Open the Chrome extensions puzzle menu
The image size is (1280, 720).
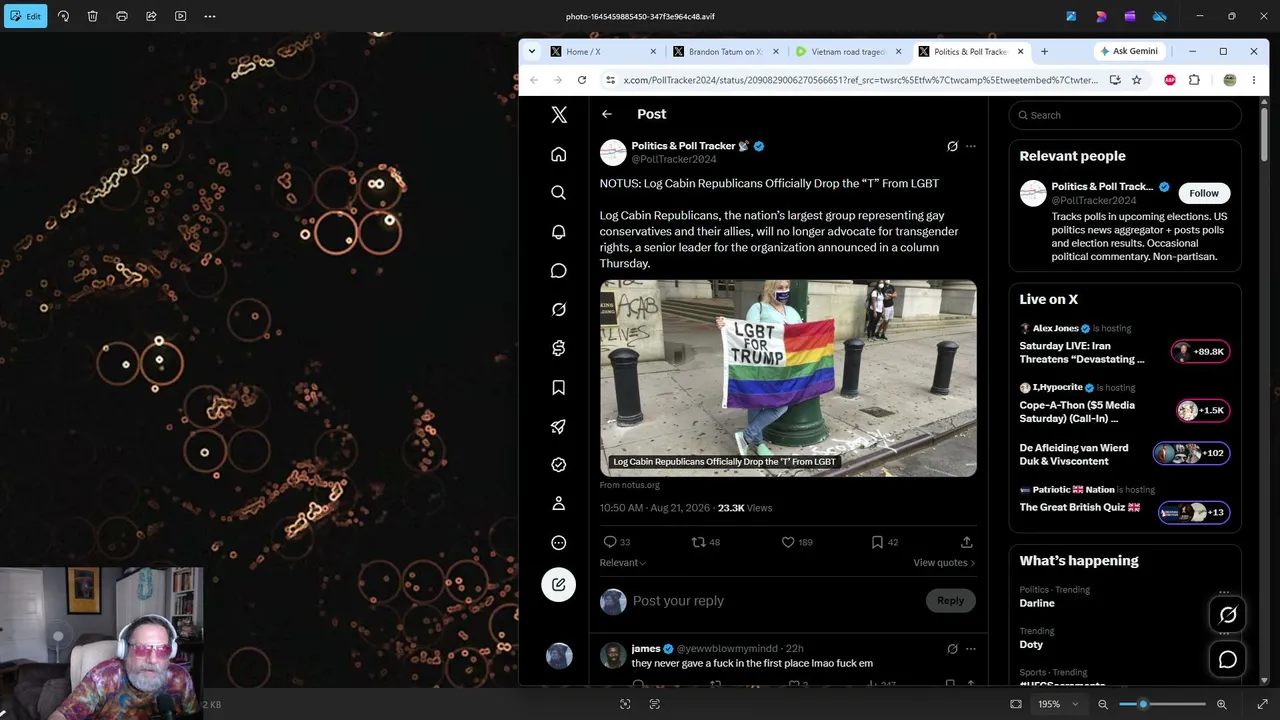1194,80
